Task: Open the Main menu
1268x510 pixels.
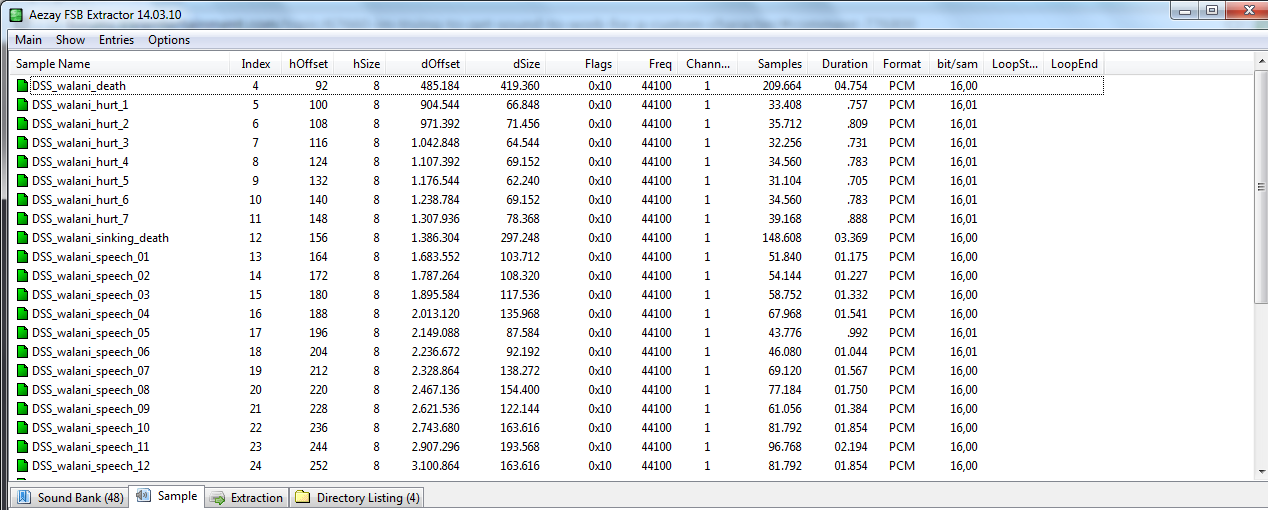Action: pyautogui.click(x=28, y=40)
